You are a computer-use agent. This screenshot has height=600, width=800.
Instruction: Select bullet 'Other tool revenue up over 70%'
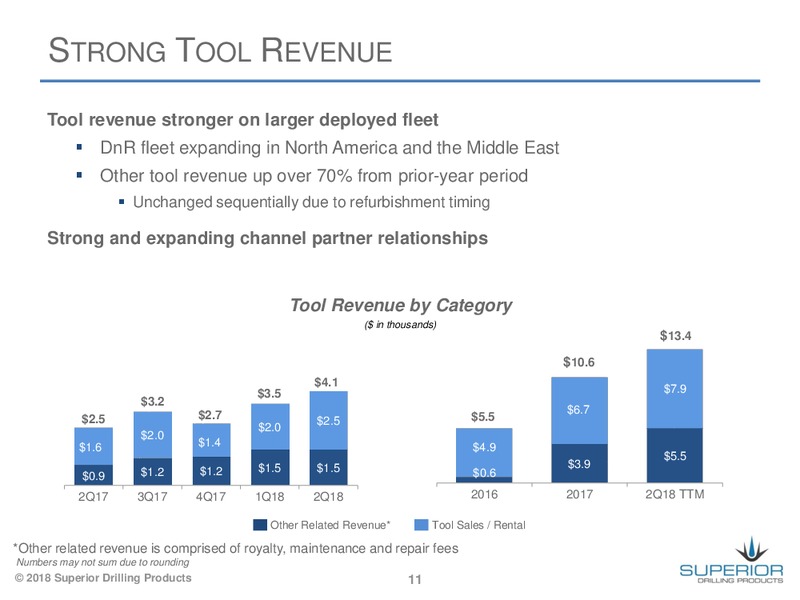(x=314, y=176)
